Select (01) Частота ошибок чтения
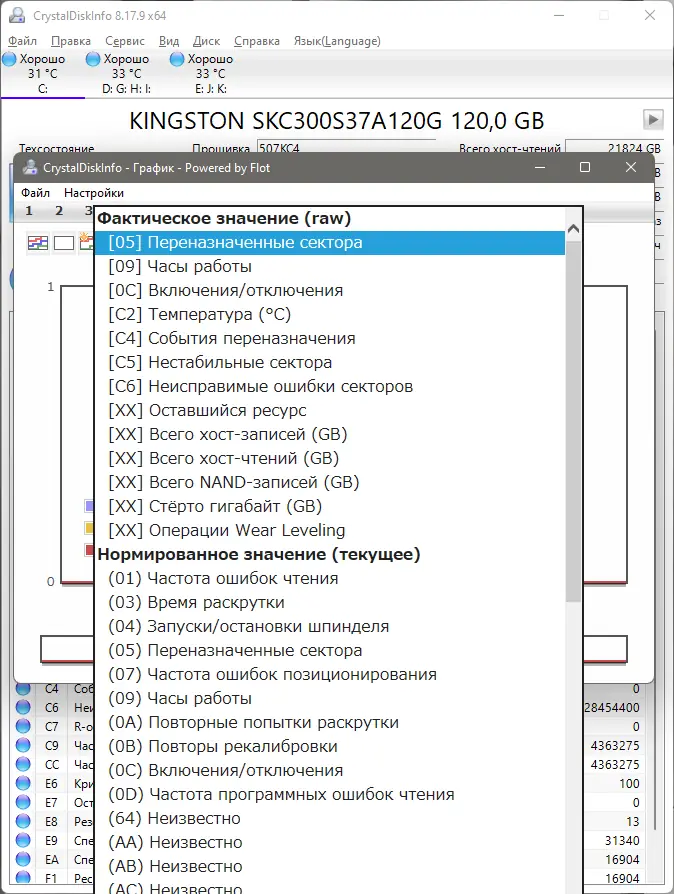This screenshot has height=894, width=674. [x=330, y=579]
